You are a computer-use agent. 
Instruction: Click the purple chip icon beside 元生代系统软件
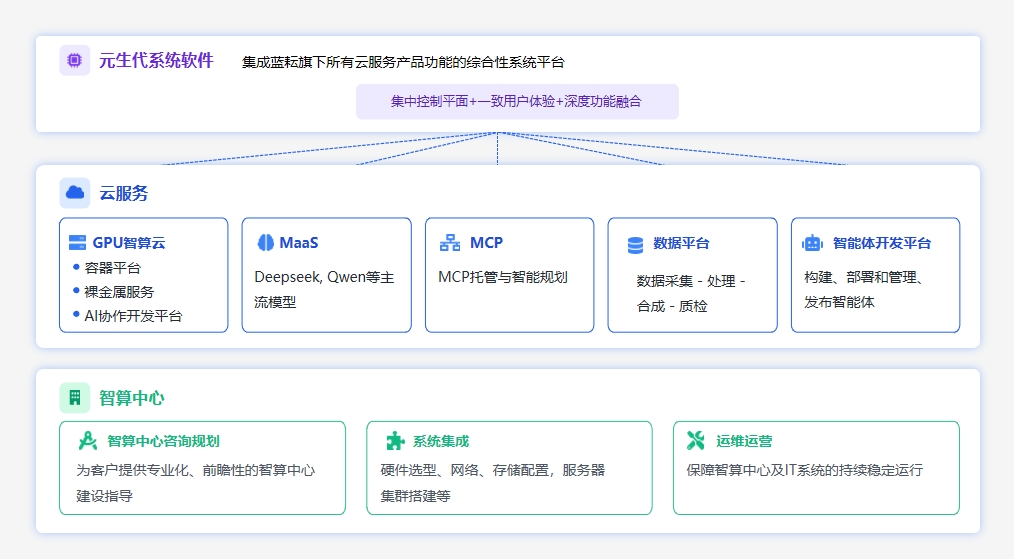(x=75, y=60)
